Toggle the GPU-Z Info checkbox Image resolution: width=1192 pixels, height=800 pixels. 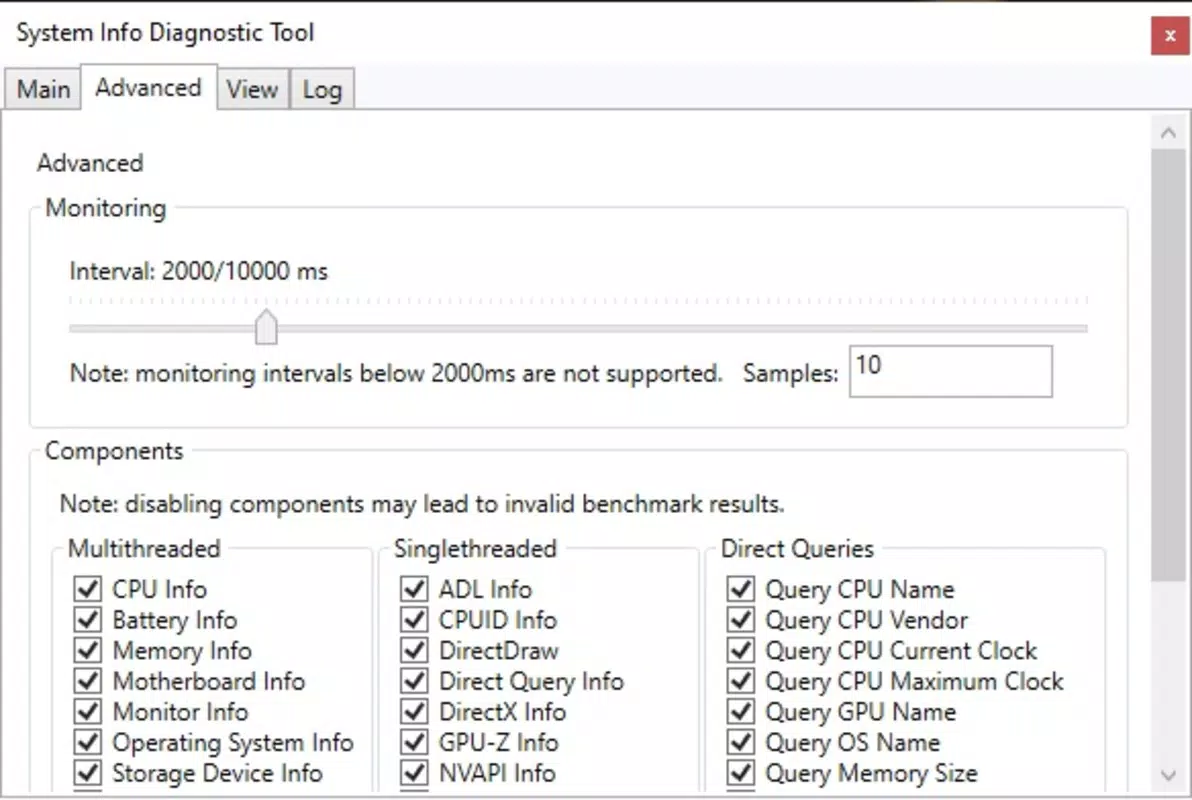point(414,741)
